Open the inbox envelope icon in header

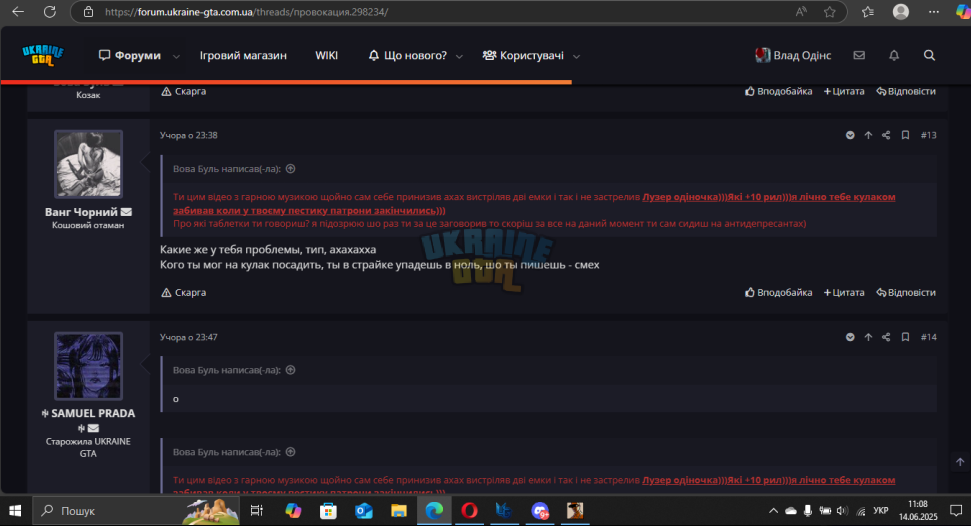click(859, 55)
